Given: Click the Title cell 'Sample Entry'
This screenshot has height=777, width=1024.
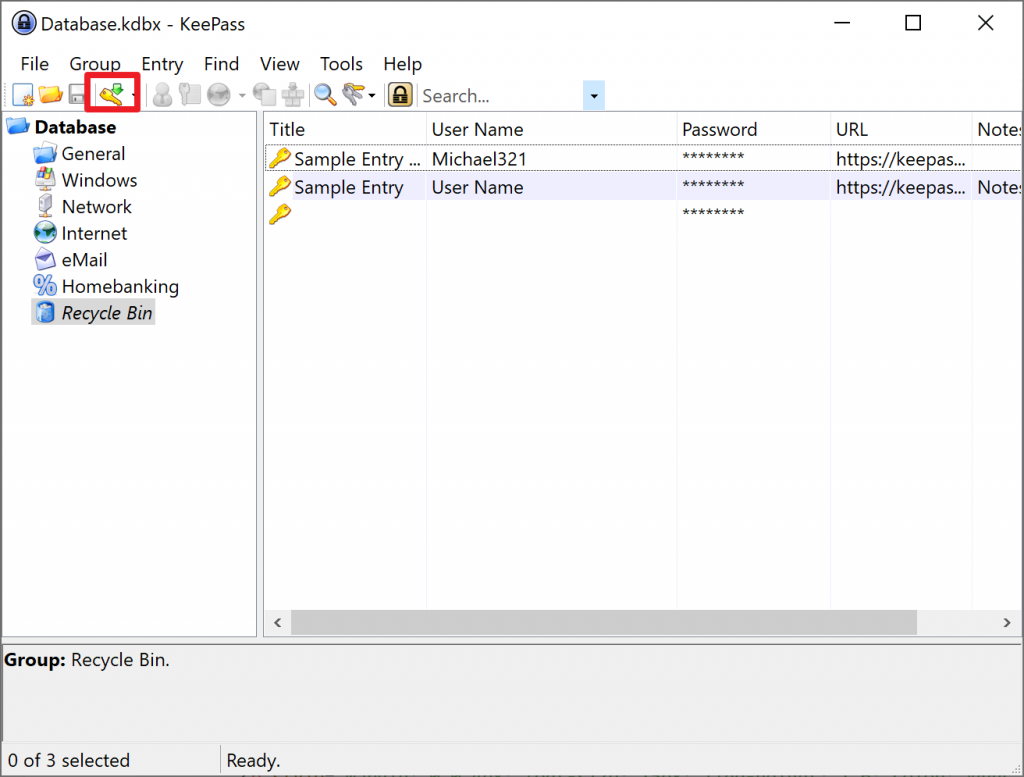Looking at the screenshot, I should pos(349,188).
